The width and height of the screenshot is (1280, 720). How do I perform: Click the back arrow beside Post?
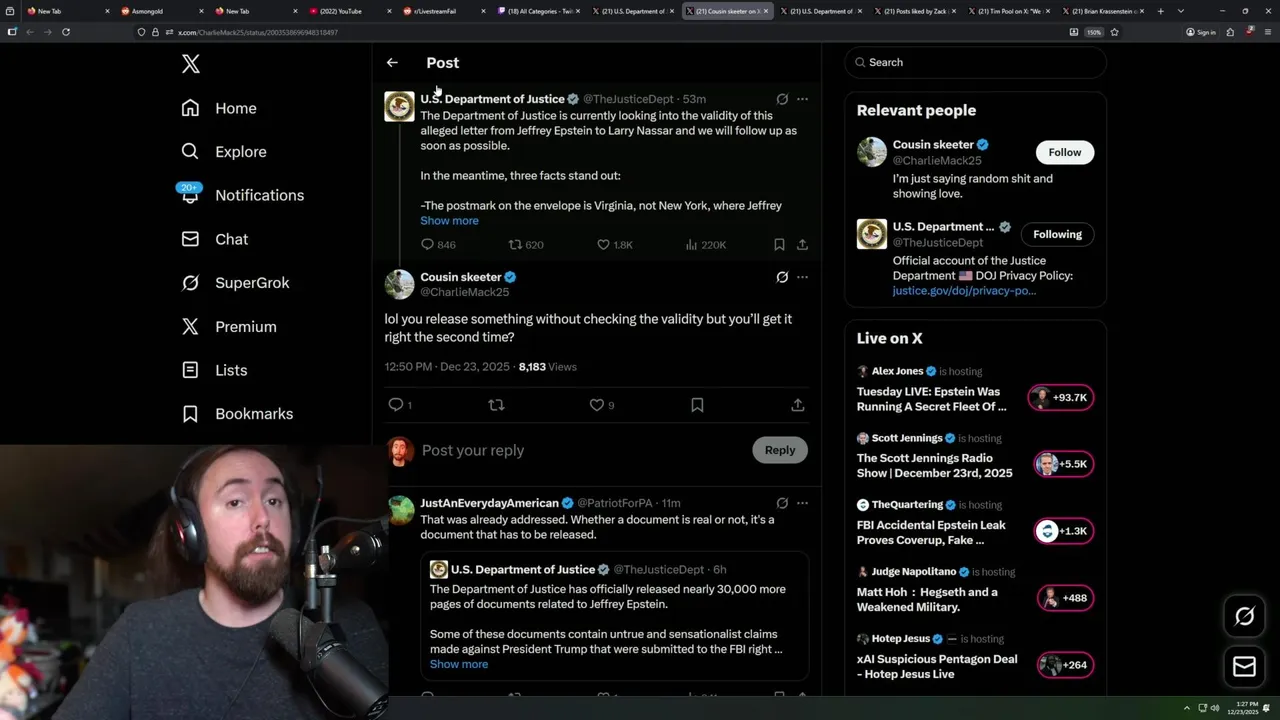coord(392,62)
